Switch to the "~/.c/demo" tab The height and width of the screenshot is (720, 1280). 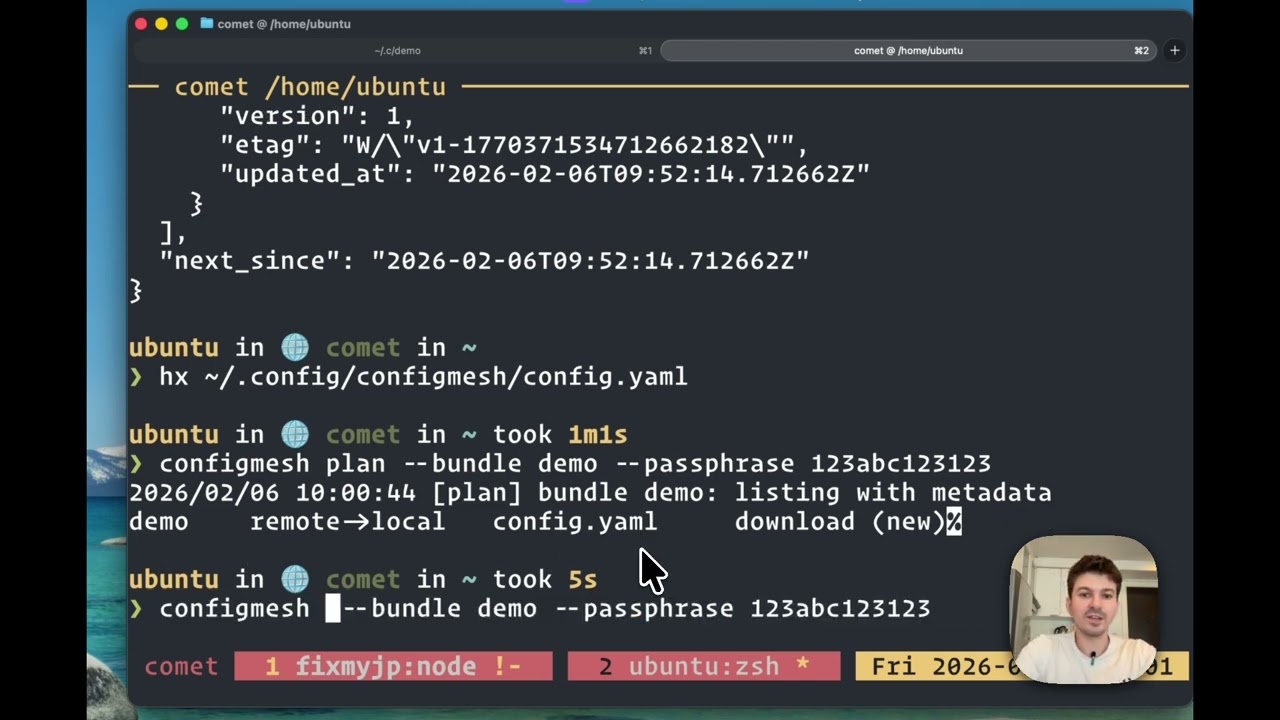tap(397, 50)
